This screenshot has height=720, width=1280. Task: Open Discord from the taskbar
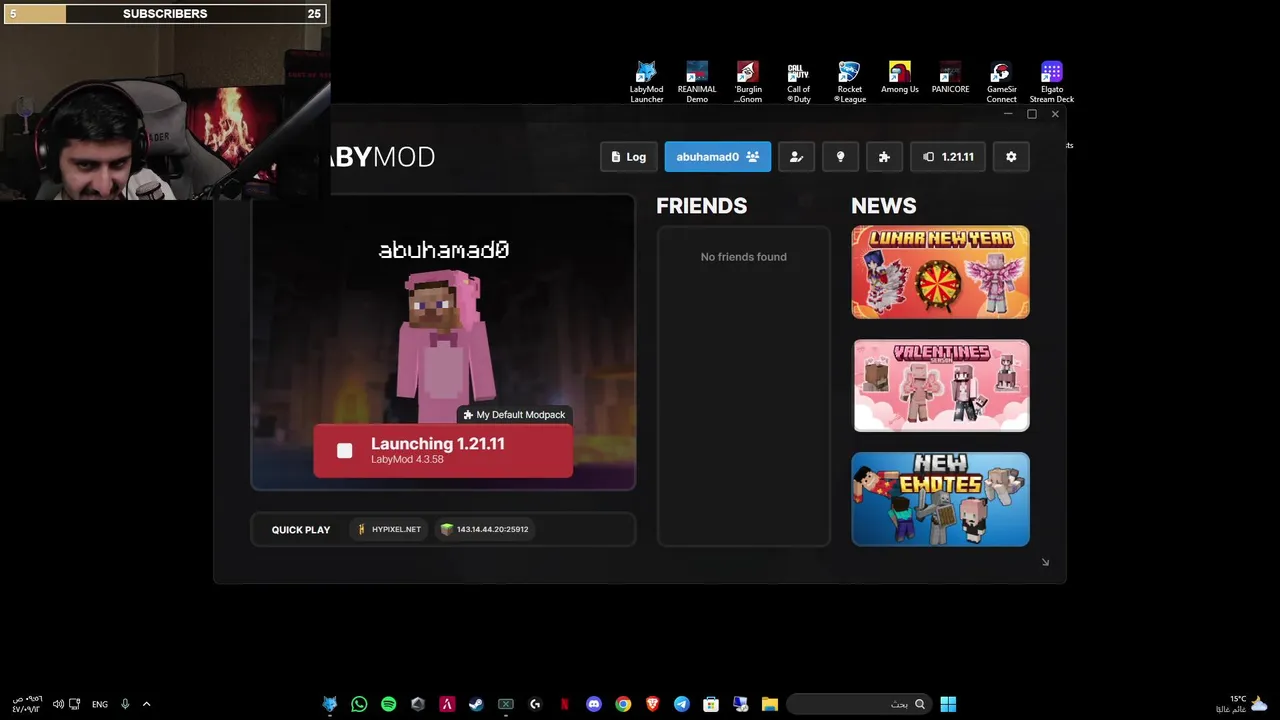pyautogui.click(x=594, y=704)
